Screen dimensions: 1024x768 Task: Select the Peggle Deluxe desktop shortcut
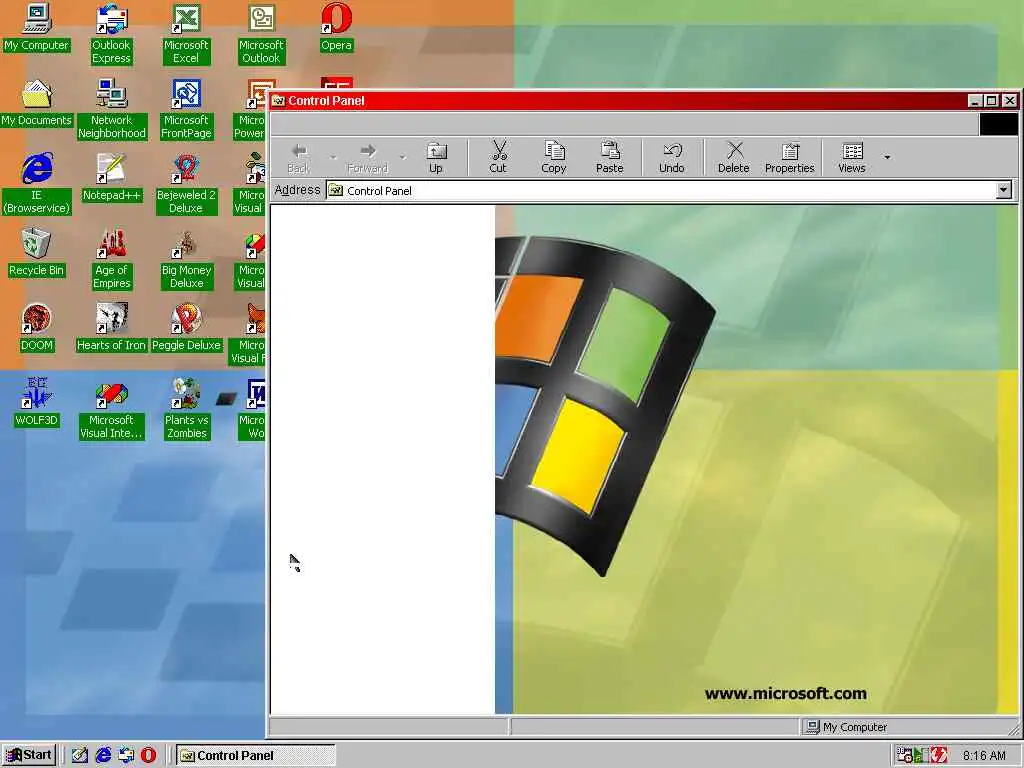click(186, 328)
